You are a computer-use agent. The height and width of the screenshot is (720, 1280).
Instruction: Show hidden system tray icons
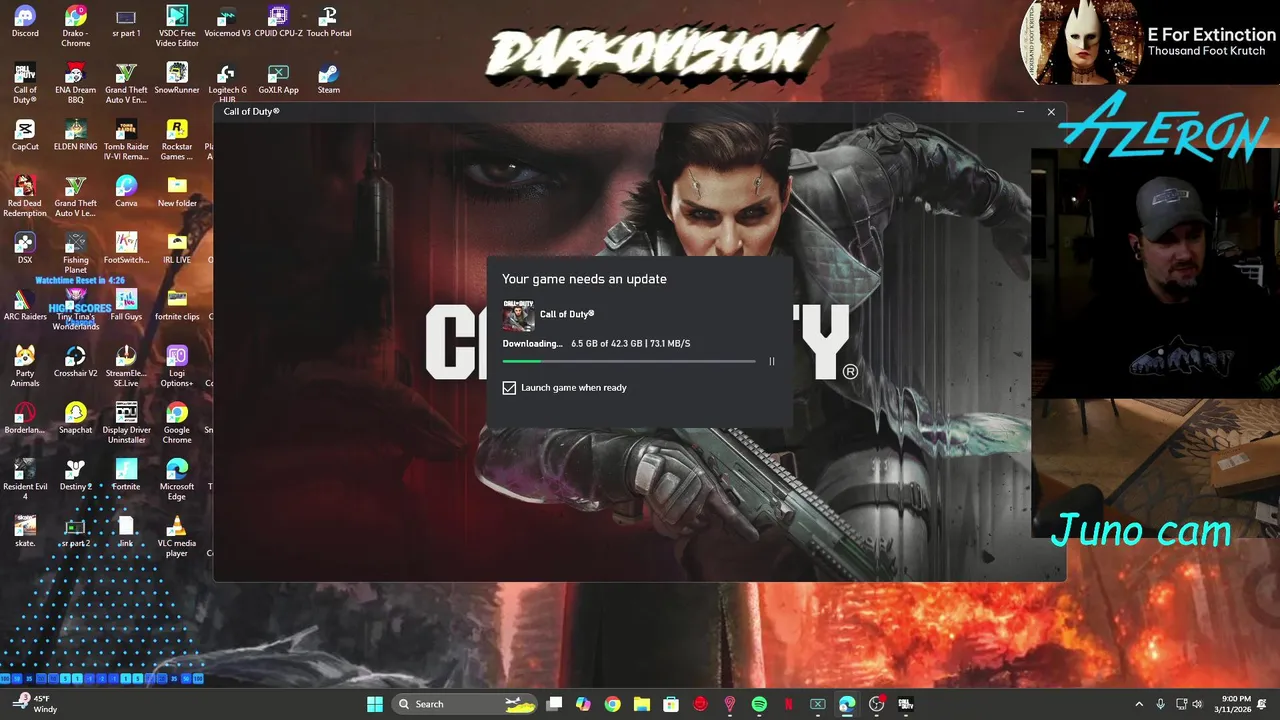(1139, 704)
